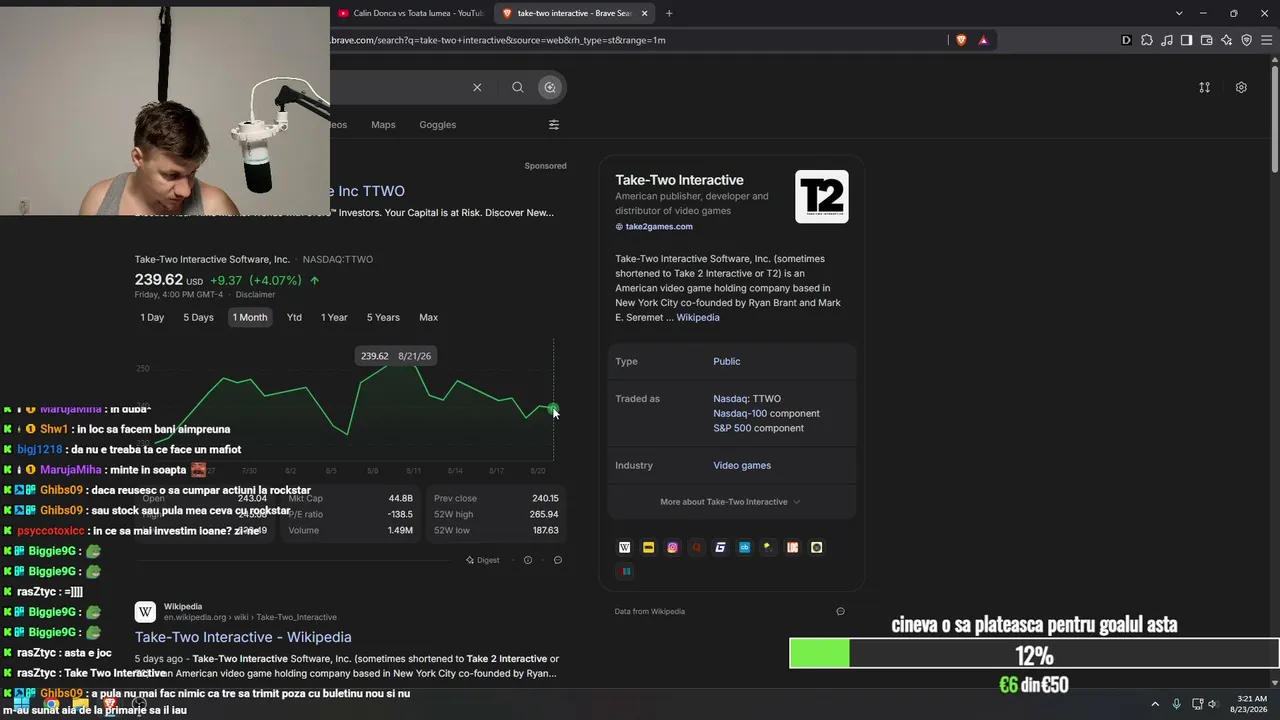1280x720 pixels.
Task: Open Brave Search settings gear
Action: pos(1241,87)
